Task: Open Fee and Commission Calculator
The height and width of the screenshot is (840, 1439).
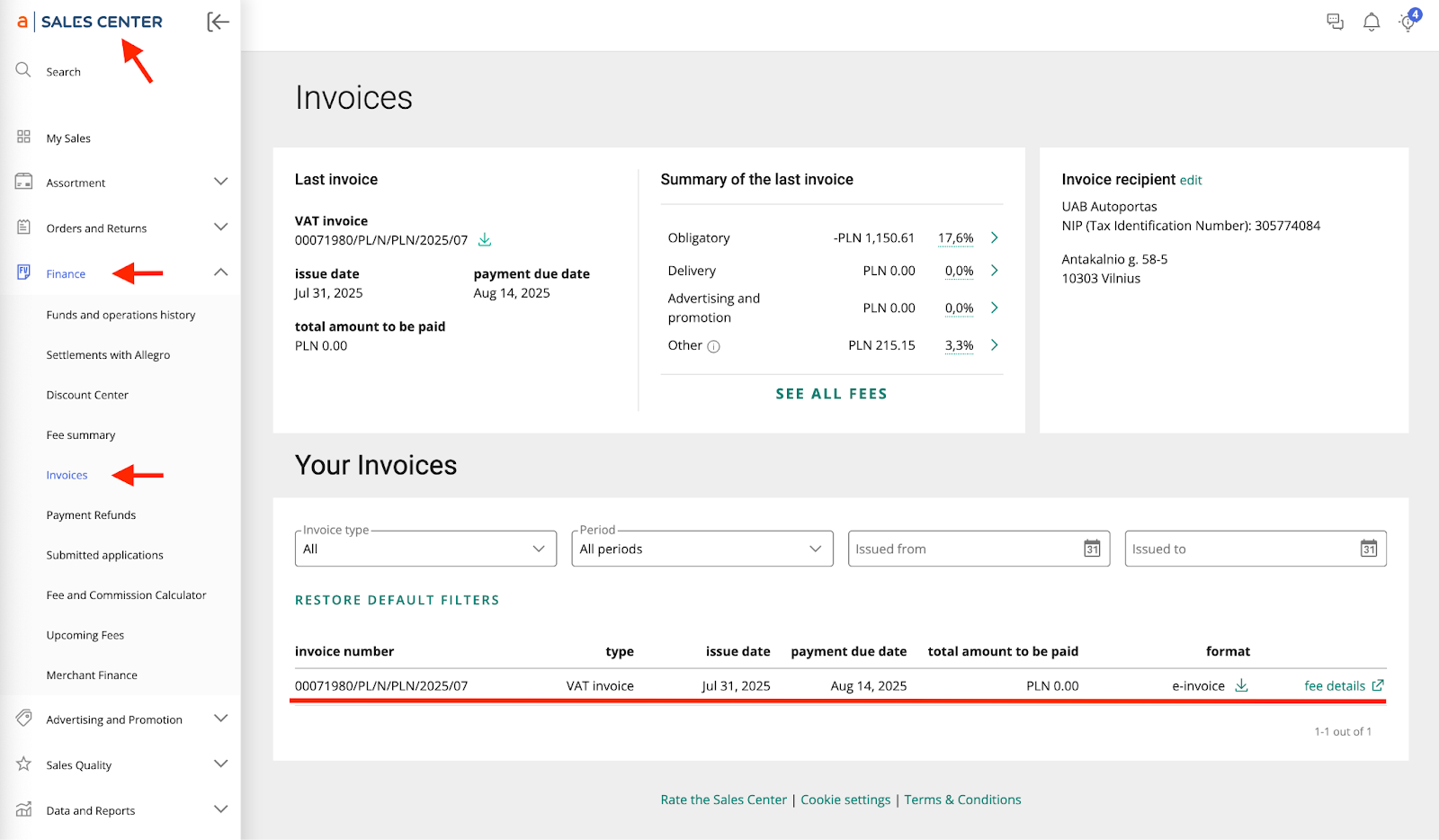Action: tap(126, 595)
